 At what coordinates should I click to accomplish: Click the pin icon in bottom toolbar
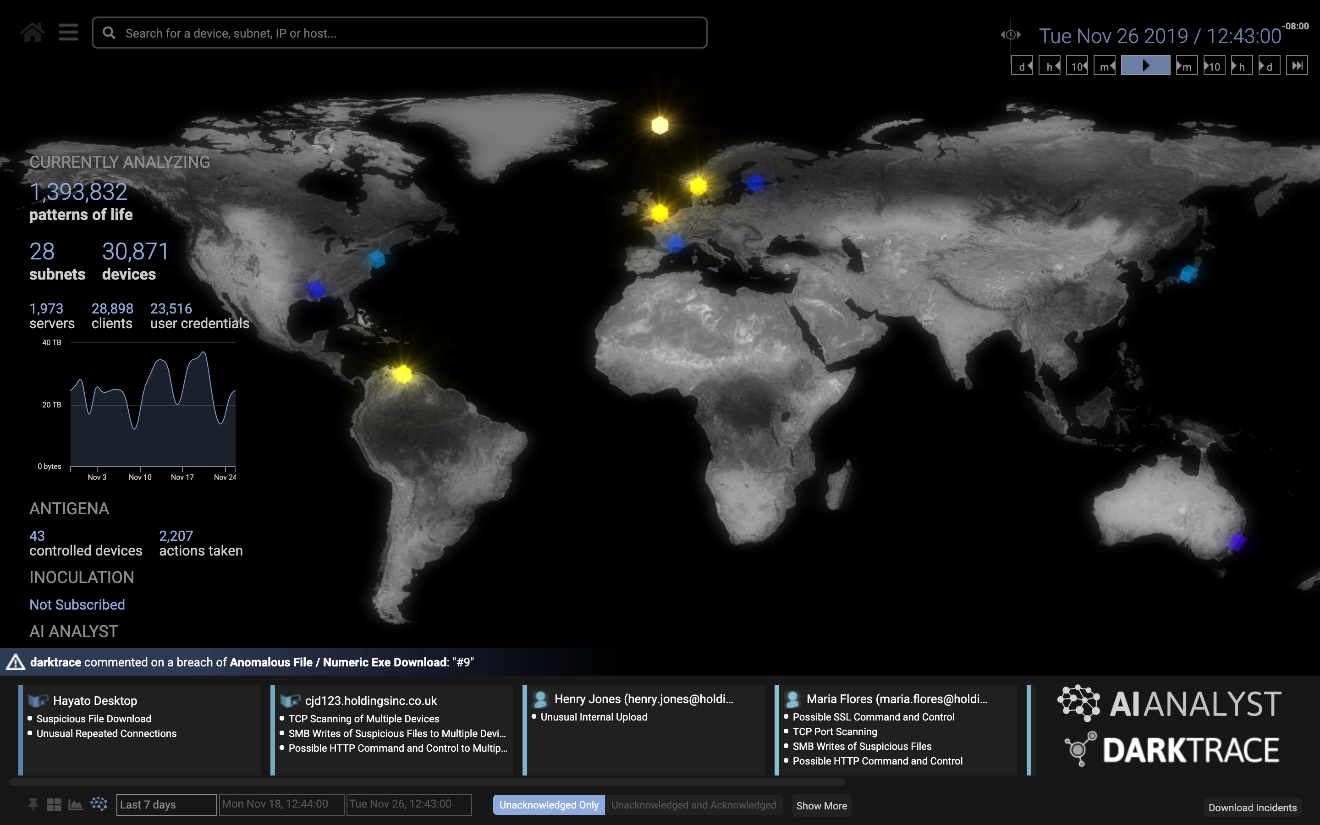coord(33,805)
